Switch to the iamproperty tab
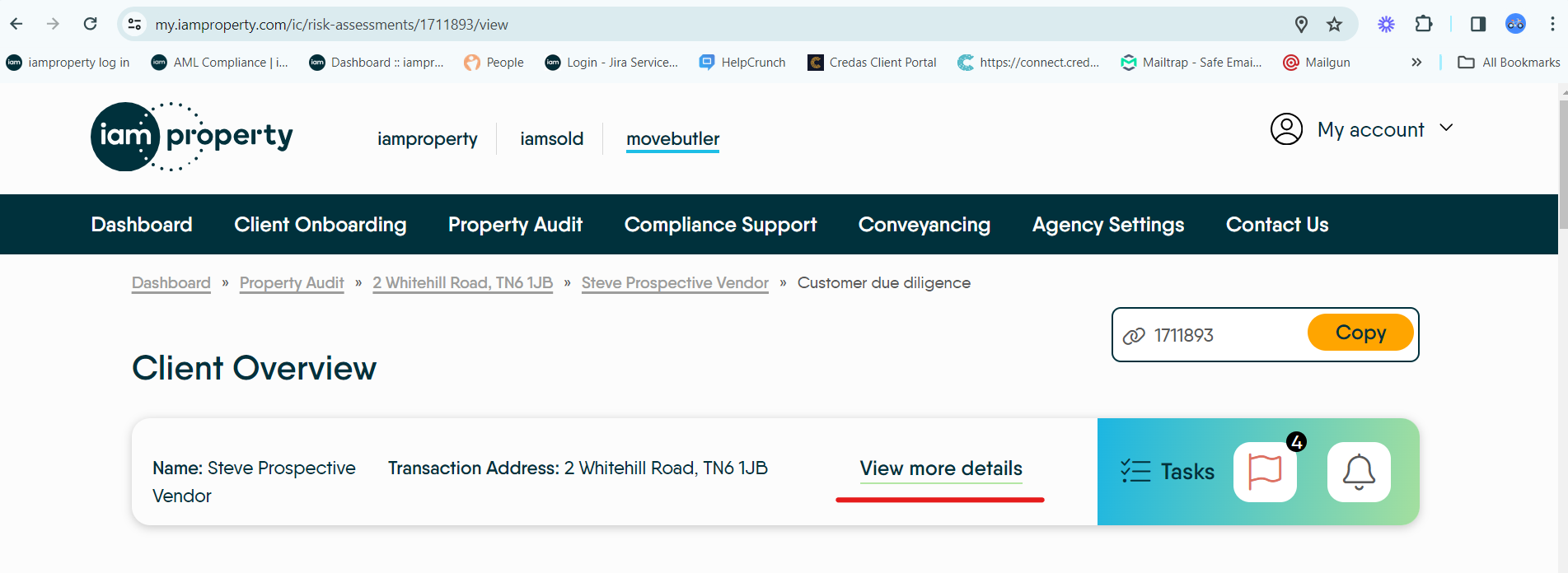 pyautogui.click(x=428, y=138)
